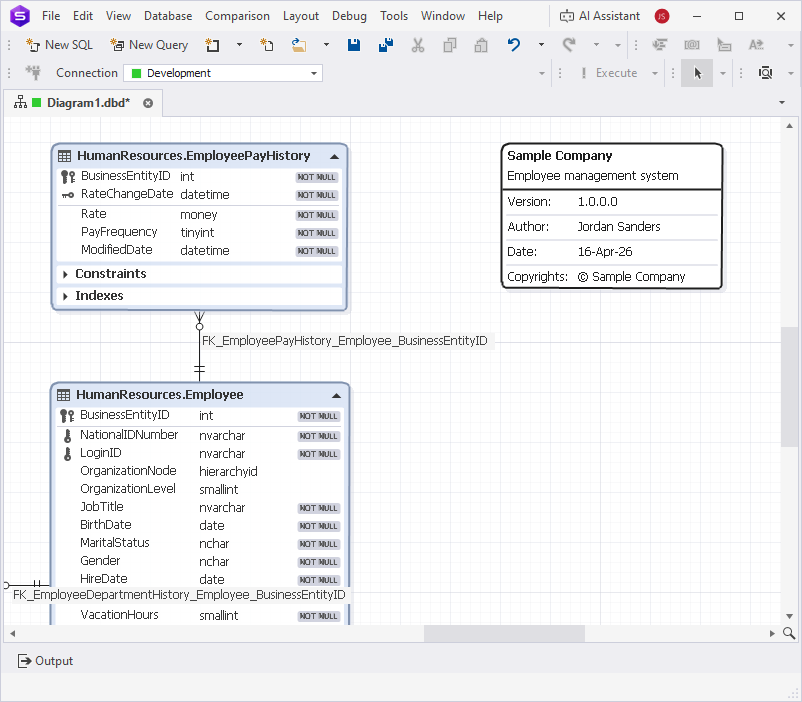The height and width of the screenshot is (702, 802).
Task: Click the connection plug icon
Action: click(x=34, y=73)
